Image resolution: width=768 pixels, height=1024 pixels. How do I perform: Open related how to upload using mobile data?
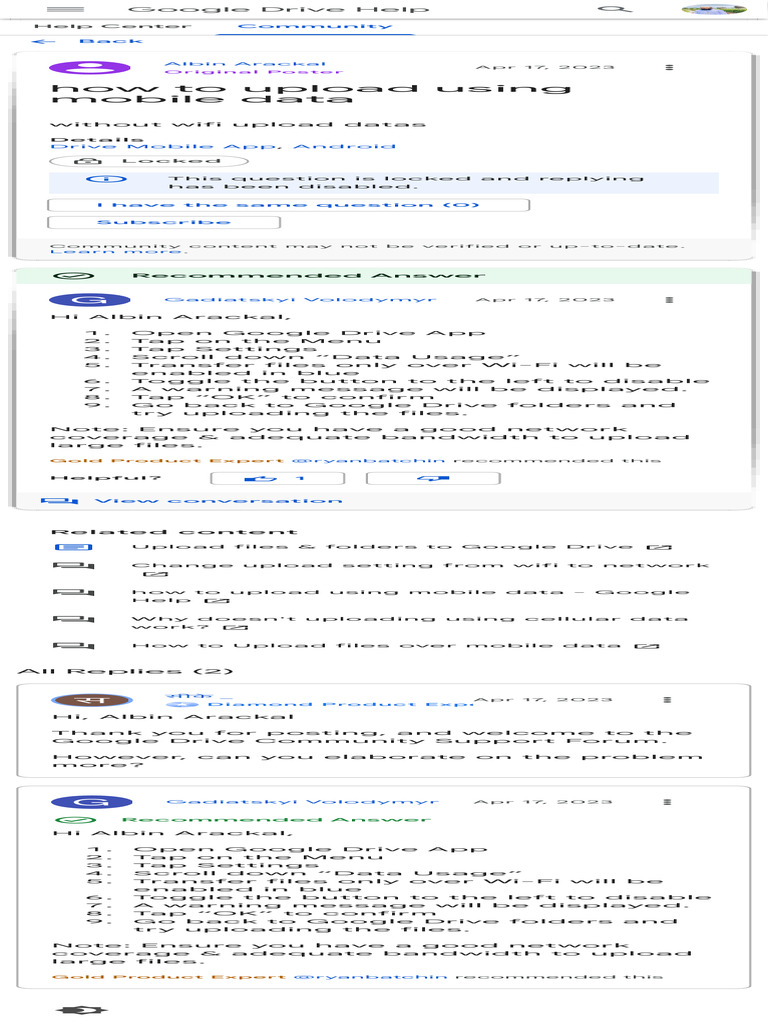coord(410,596)
